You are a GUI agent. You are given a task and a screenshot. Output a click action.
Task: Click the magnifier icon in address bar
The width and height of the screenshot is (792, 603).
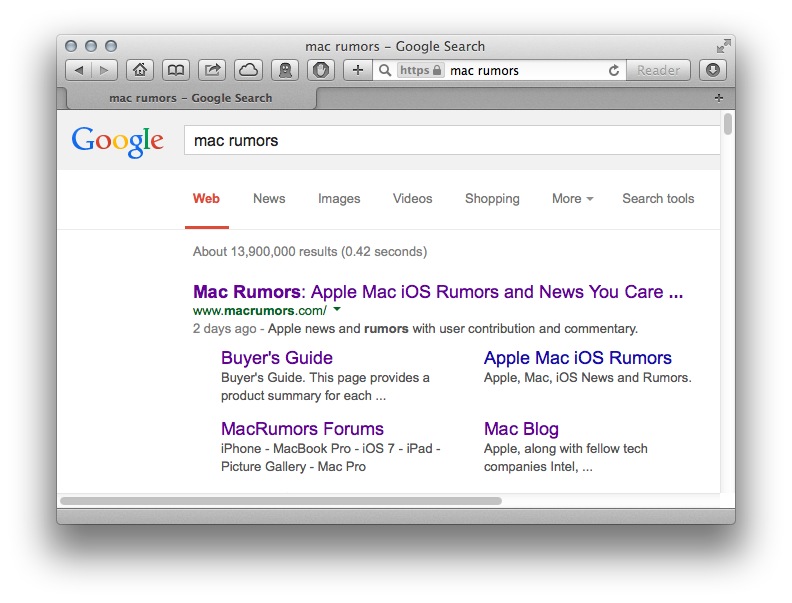(385, 70)
